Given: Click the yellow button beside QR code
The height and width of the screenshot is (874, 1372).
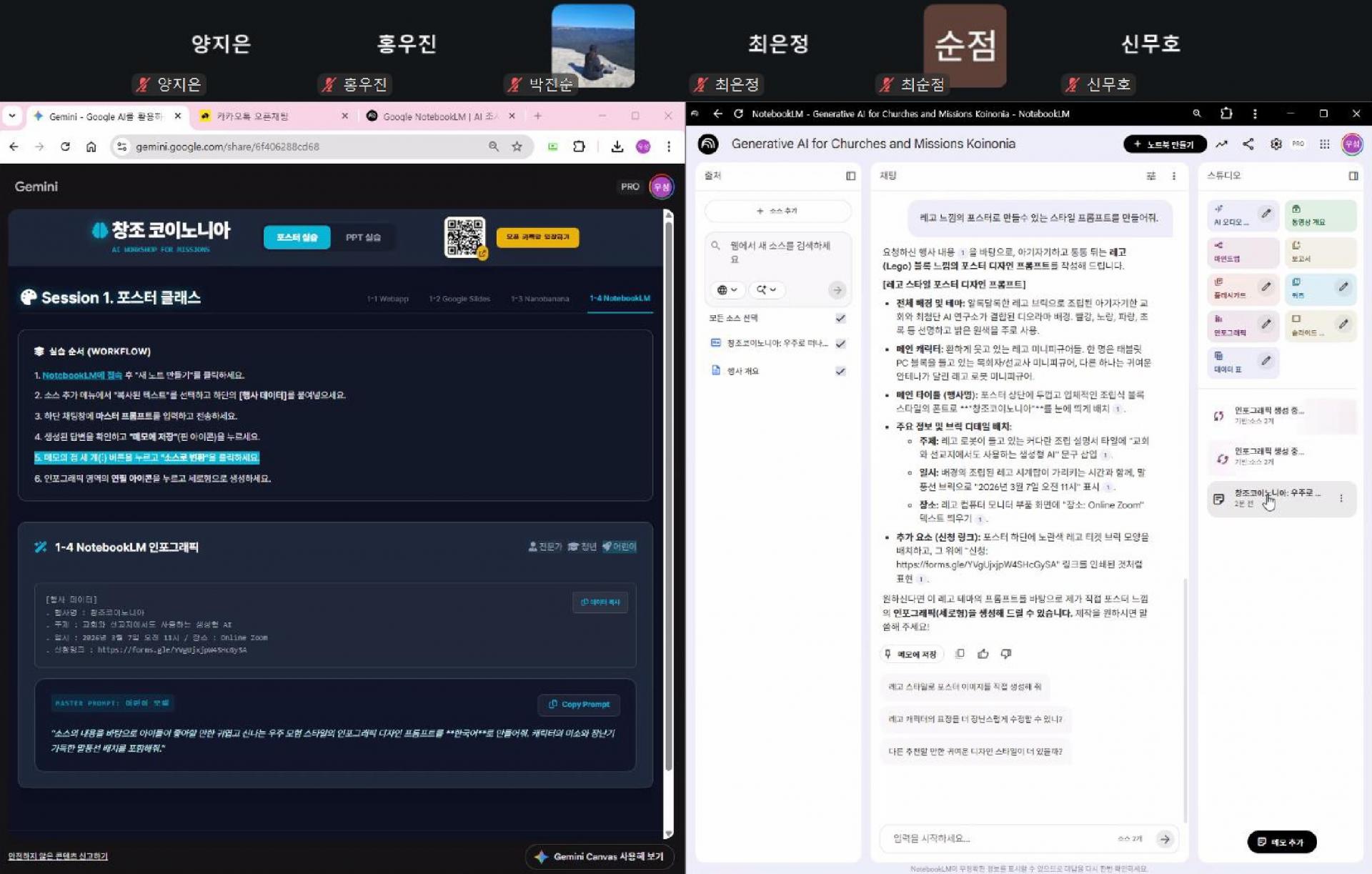Looking at the screenshot, I should [x=537, y=237].
